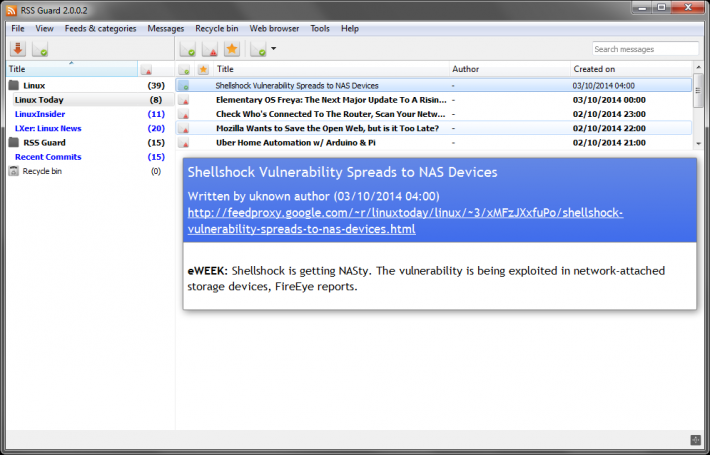Toggle unread icon of Elementary OS Freya message

[183, 100]
